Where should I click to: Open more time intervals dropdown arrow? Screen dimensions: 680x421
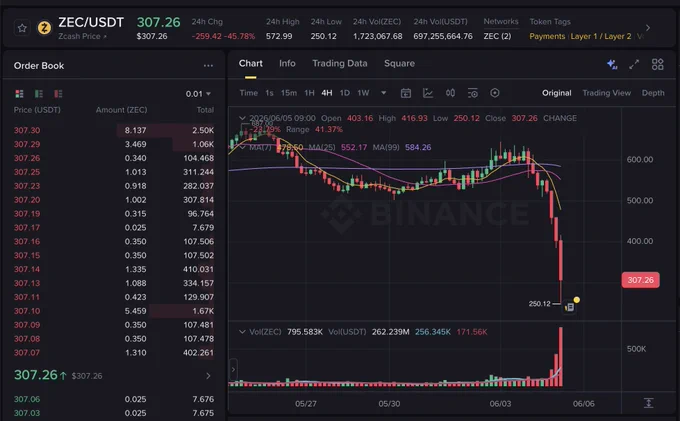383,93
